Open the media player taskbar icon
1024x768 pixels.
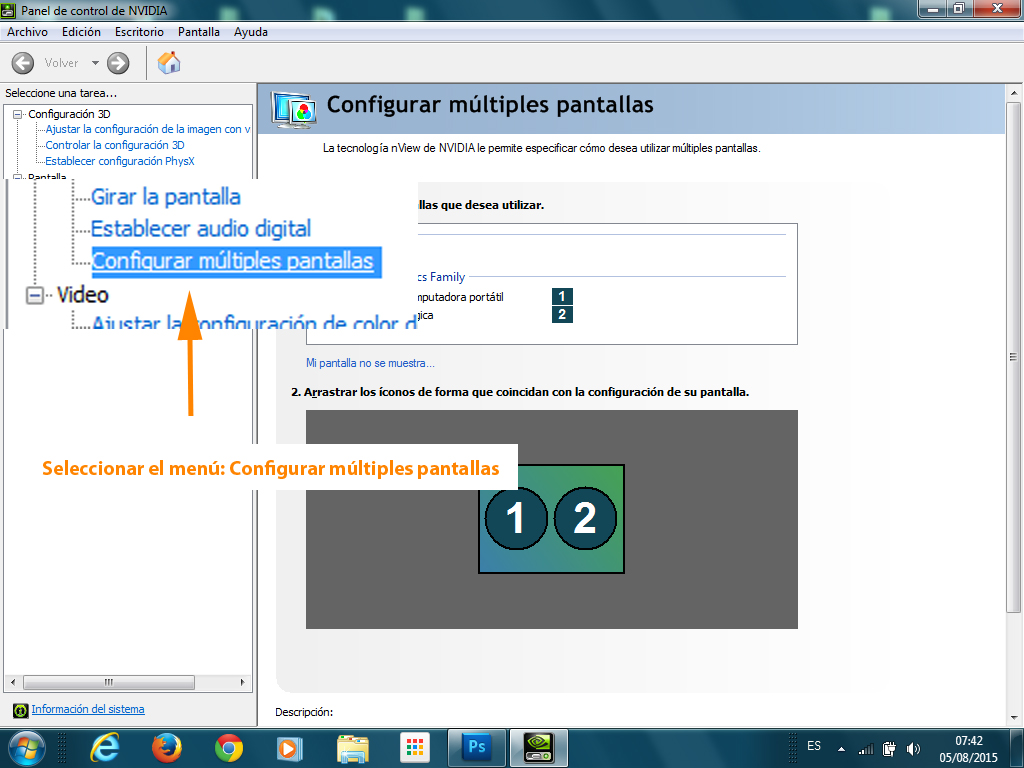pos(289,748)
